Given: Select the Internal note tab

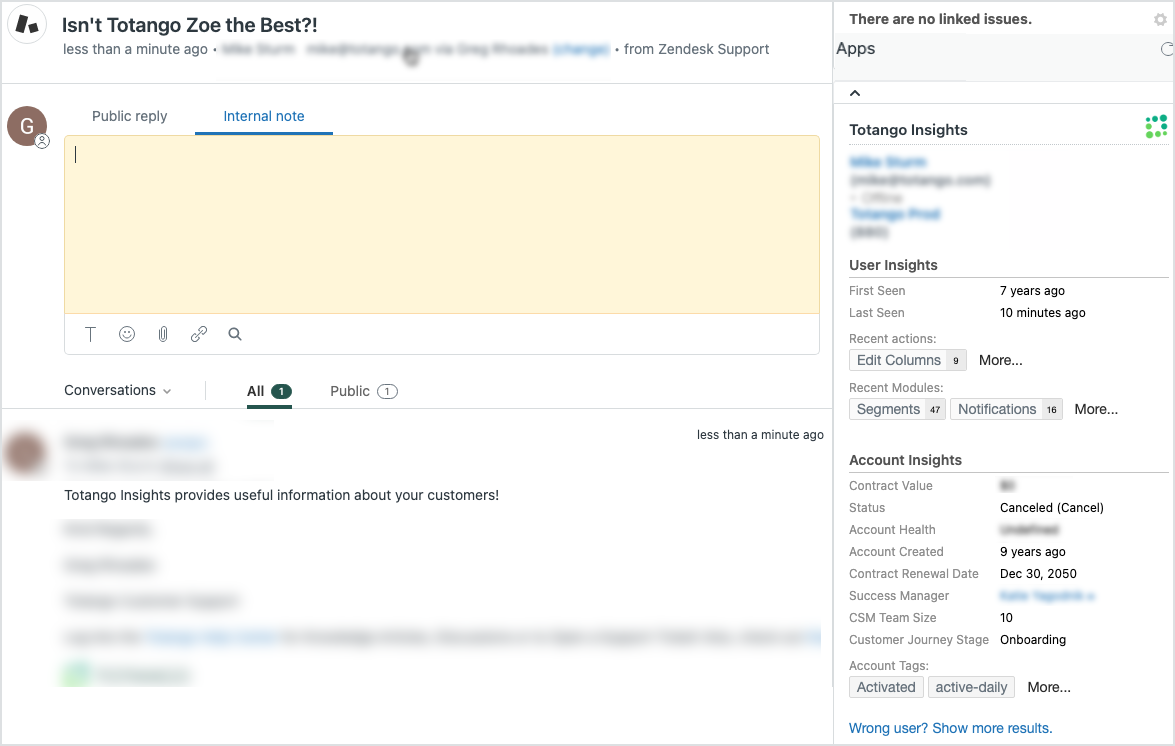Looking at the screenshot, I should pyautogui.click(x=264, y=116).
